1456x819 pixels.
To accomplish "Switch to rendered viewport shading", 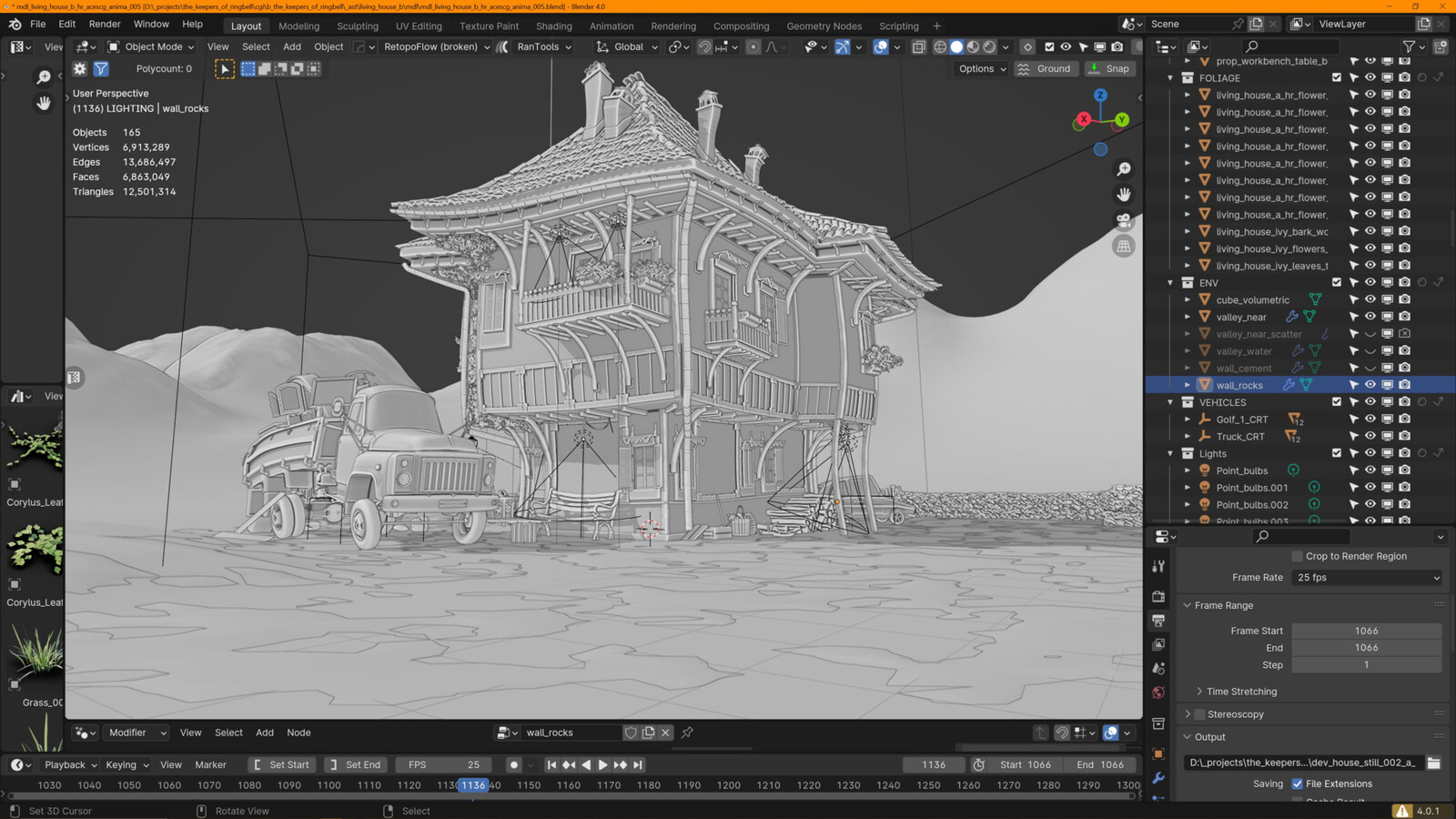I will tap(989, 46).
